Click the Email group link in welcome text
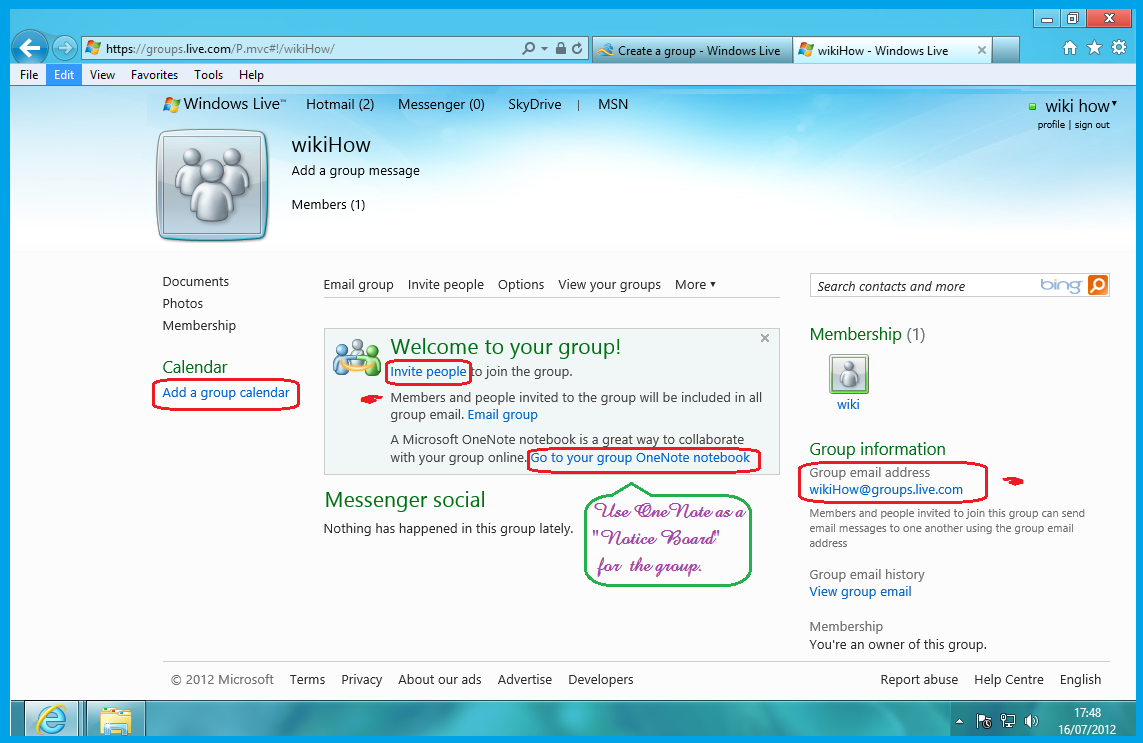This screenshot has height=743, width=1143. pos(502,415)
